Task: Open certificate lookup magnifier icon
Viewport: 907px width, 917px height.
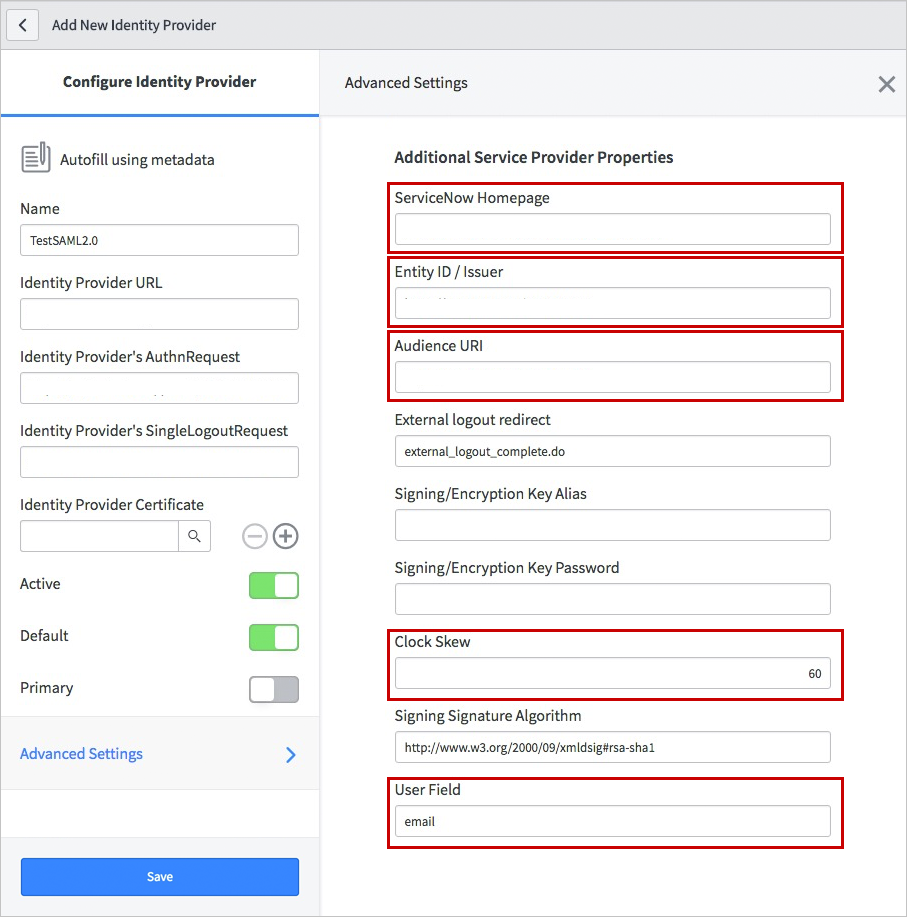Action: pos(194,536)
